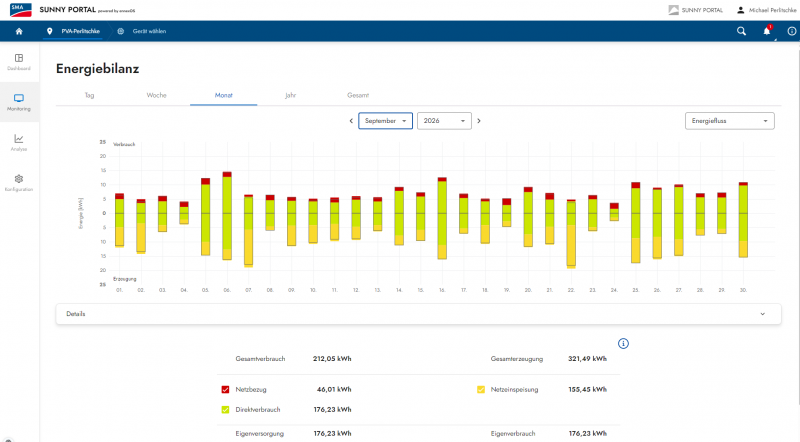The image size is (800, 442).
Task: Switch to the Woche tab
Action: tap(156, 95)
